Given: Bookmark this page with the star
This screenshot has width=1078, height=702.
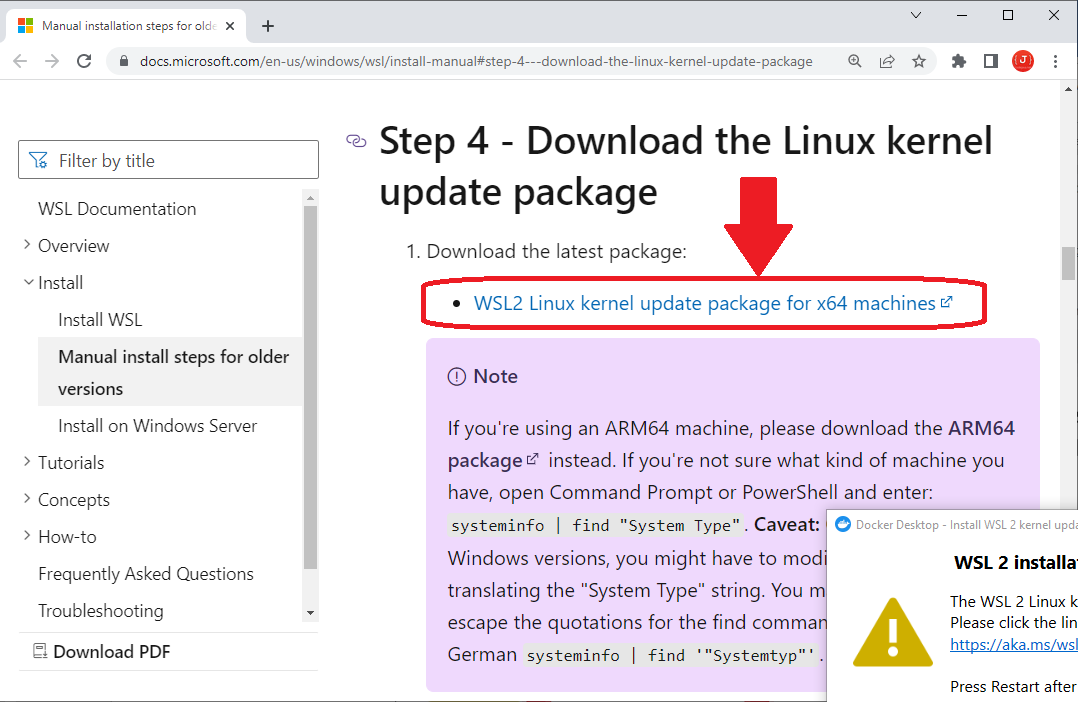Looking at the screenshot, I should tap(918, 61).
